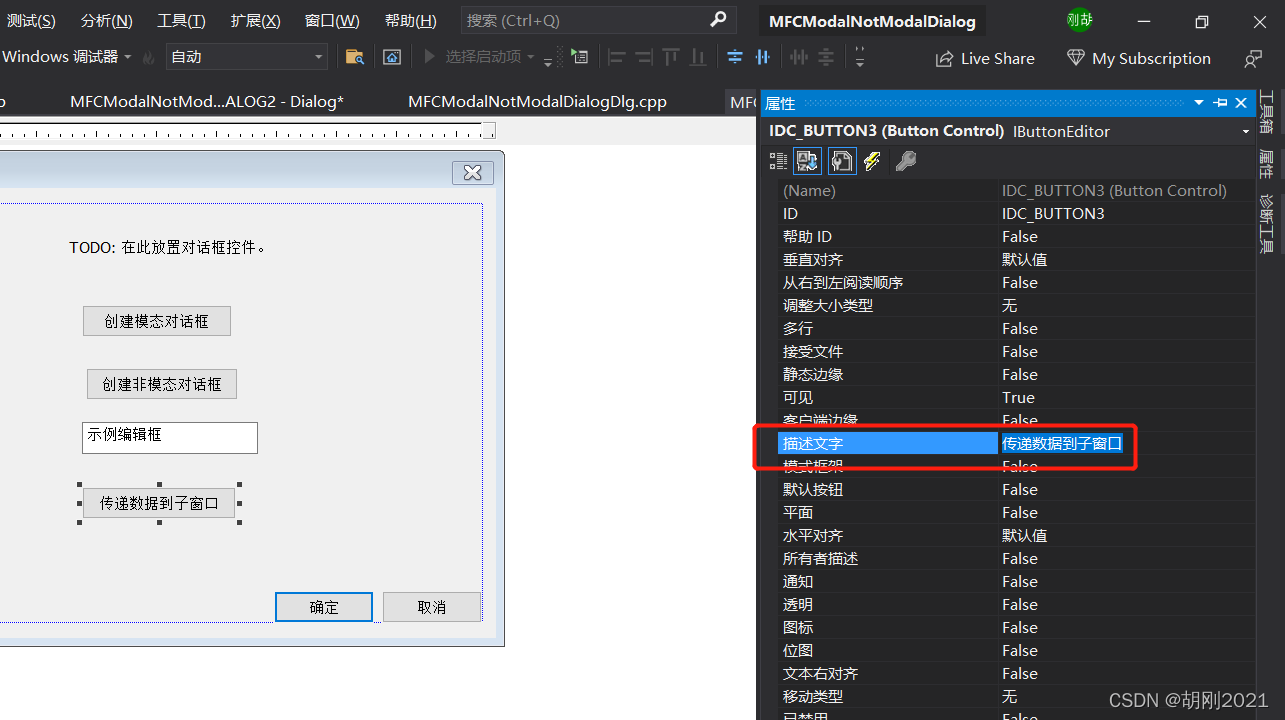Select the 传递数据到子窗口 button in designer
The image size is (1285, 720).
click(x=159, y=503)
